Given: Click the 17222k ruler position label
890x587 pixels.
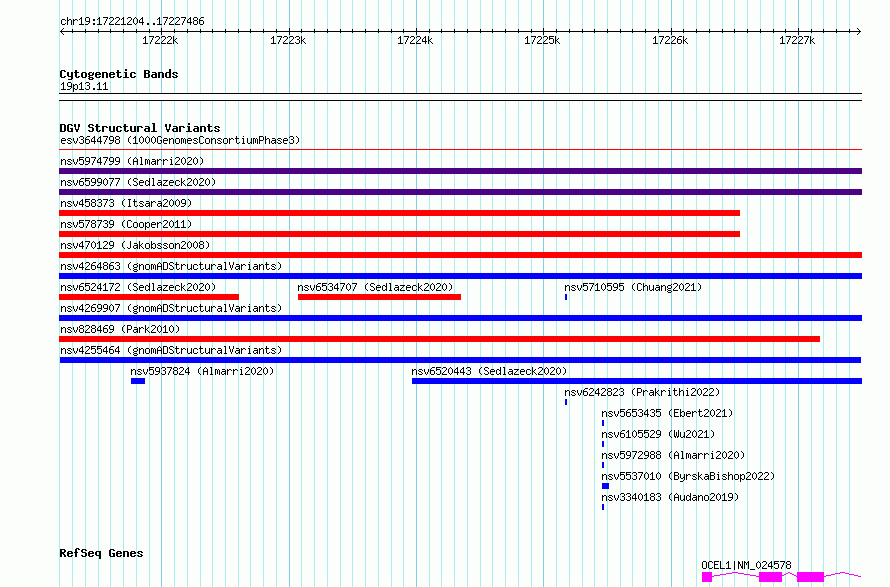Looking at the screenshot, I should click(x=160, y=40).
